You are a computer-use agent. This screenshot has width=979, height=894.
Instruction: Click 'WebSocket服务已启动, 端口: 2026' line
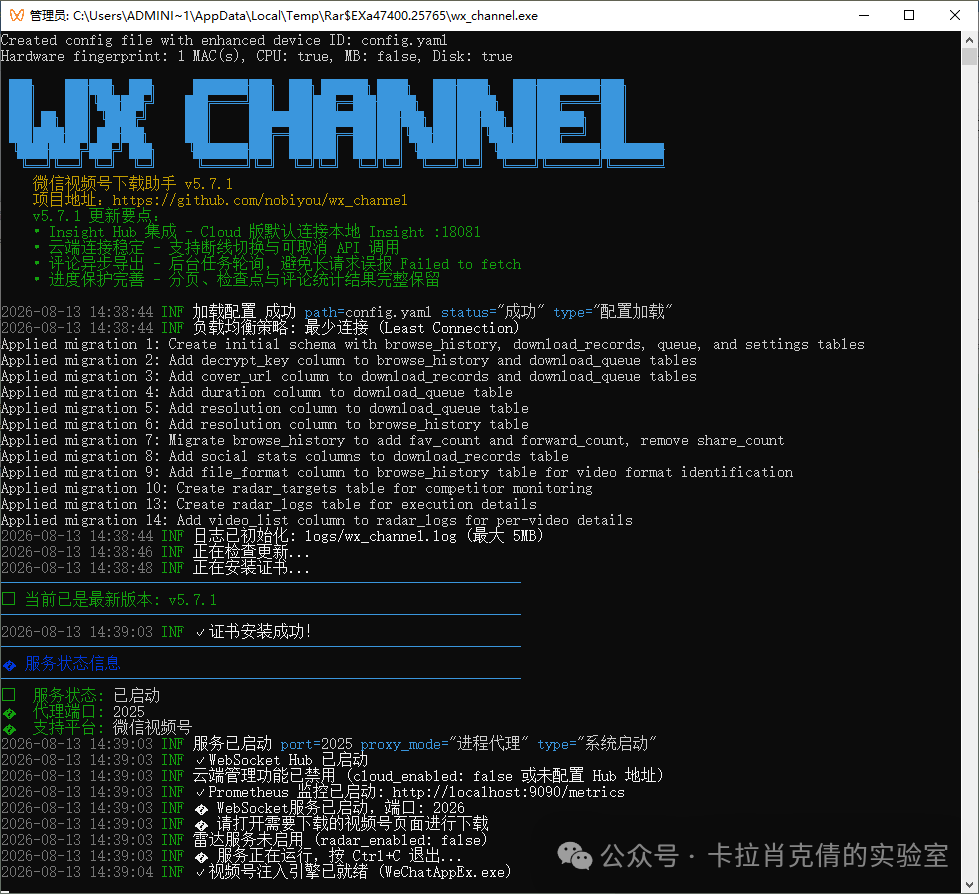pyautogui.click(x=233, y=808)
